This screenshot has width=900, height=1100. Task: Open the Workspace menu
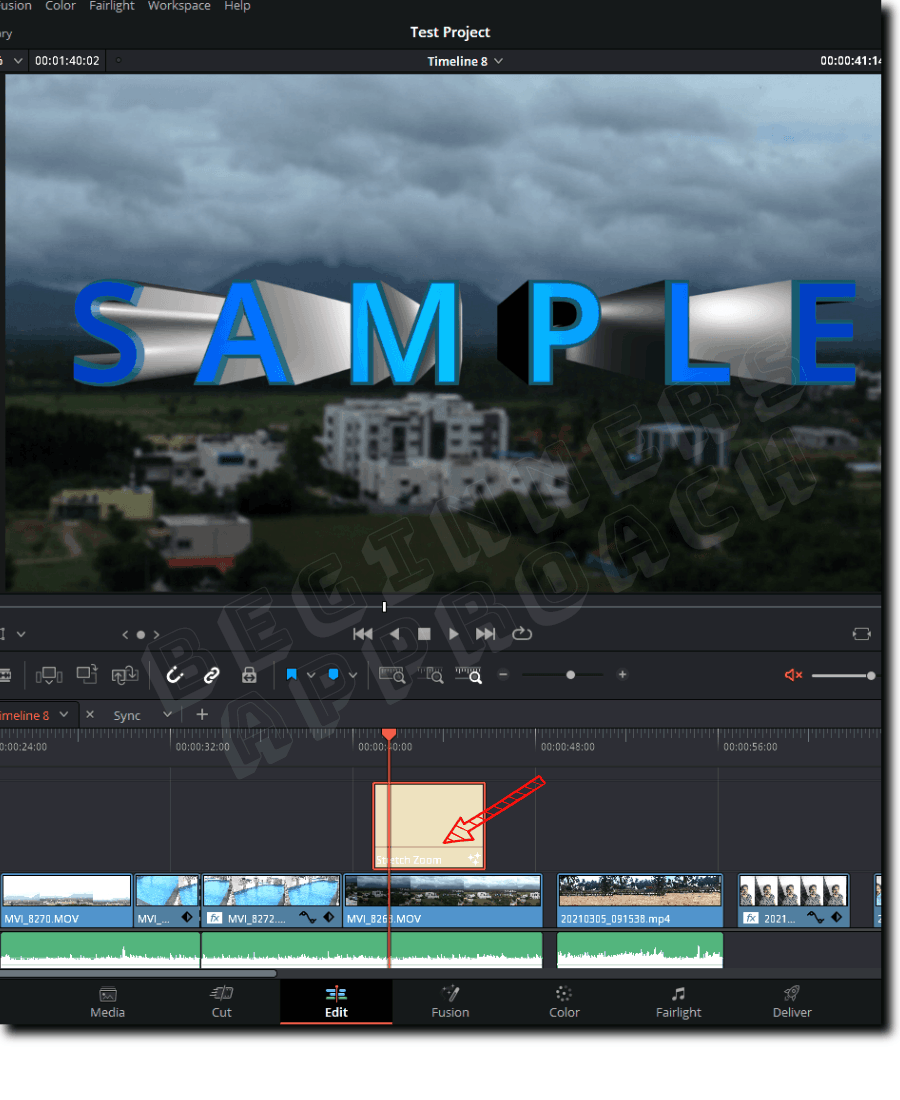[x=179, y=7]
